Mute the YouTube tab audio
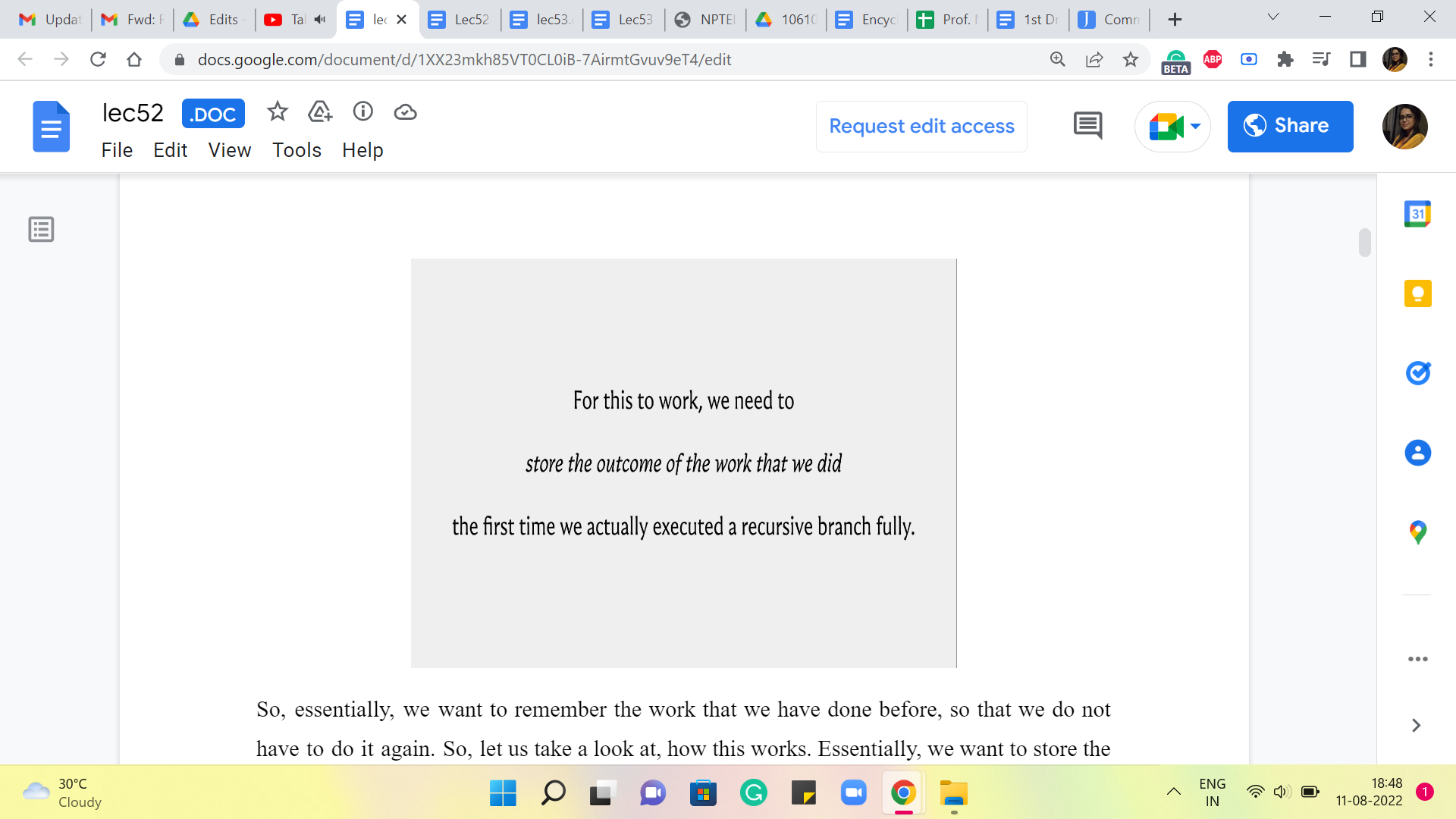This screenshot has height=819, width=1456. [x=320, y=20]
